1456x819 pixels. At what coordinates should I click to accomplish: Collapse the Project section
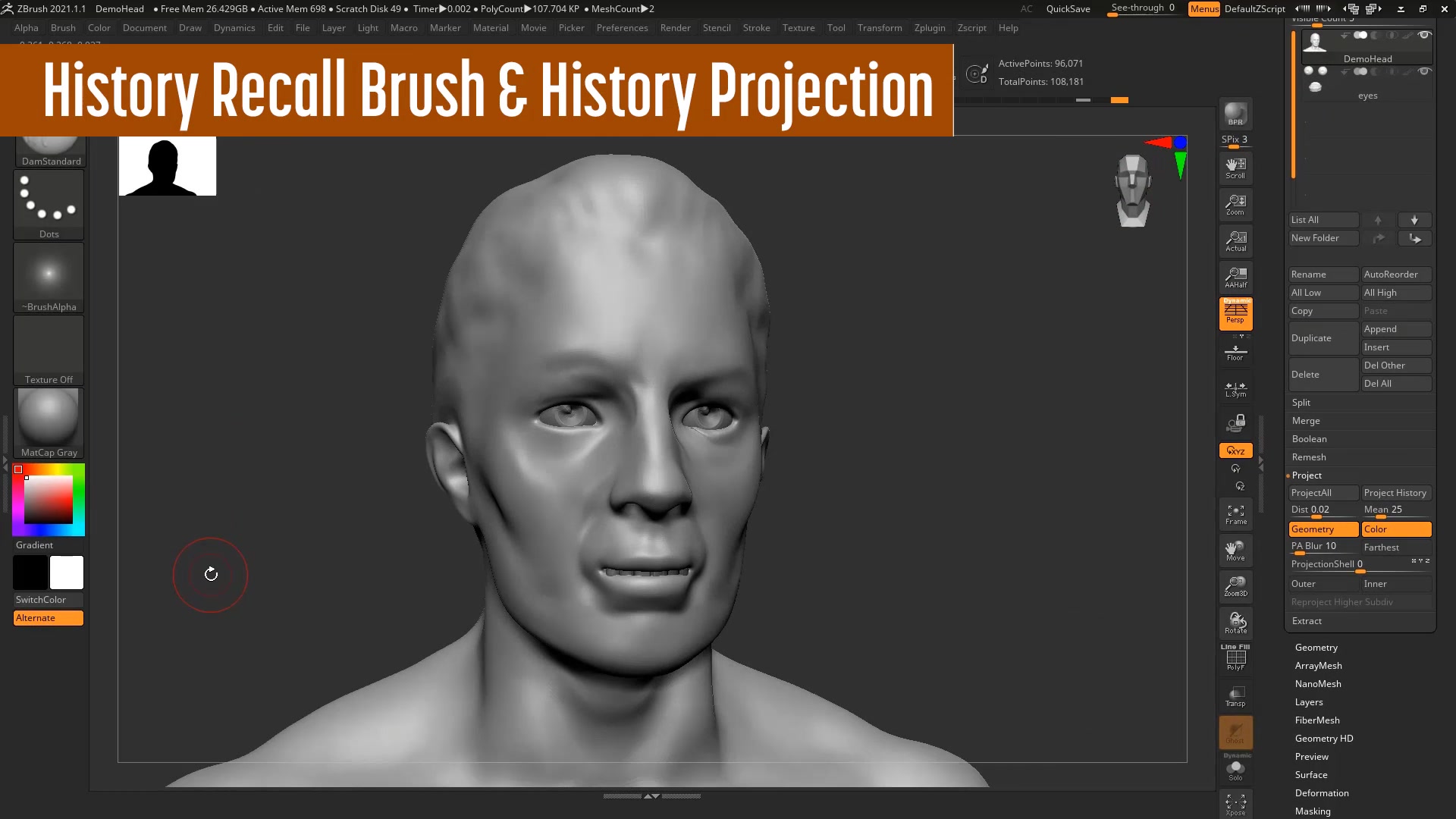coord(1306,475)
